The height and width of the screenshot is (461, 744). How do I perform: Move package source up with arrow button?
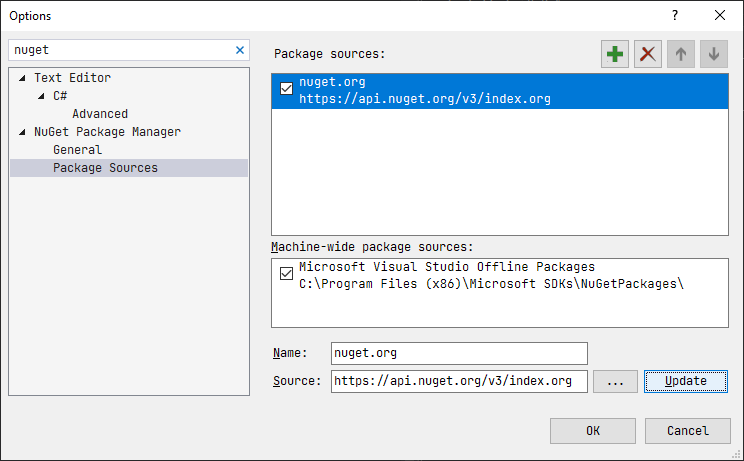(x=681, y=54)
